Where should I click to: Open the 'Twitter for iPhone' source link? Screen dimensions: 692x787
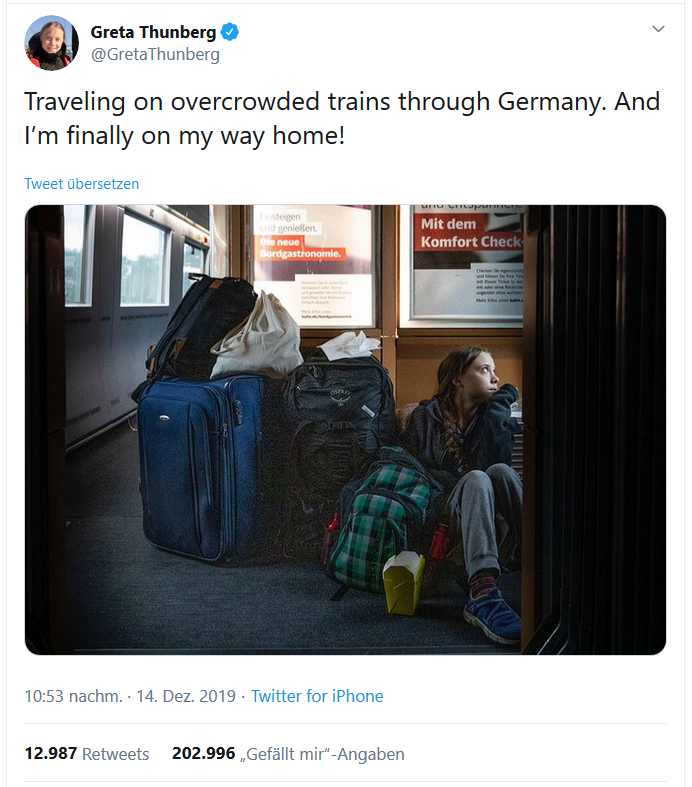coord(317,696)
